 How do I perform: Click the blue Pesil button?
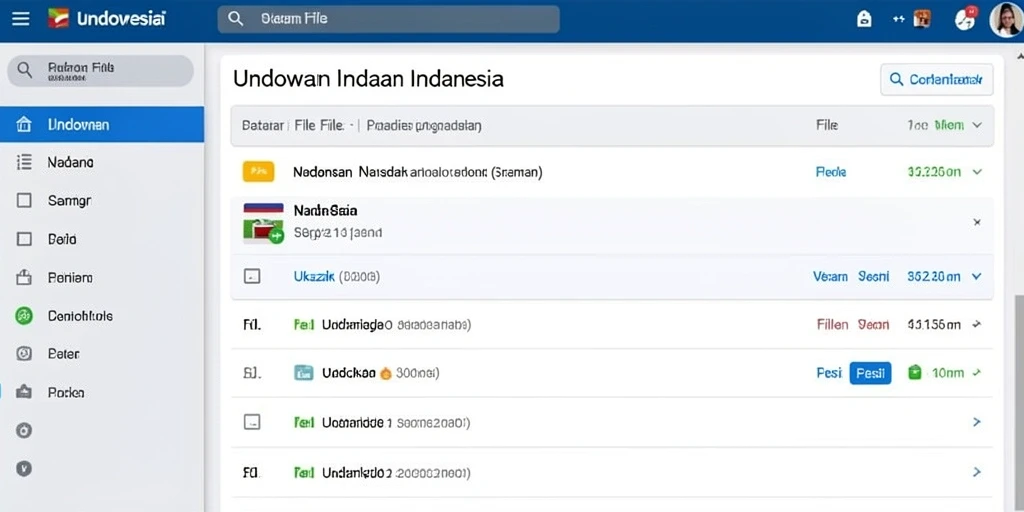(x=870, y=373)
